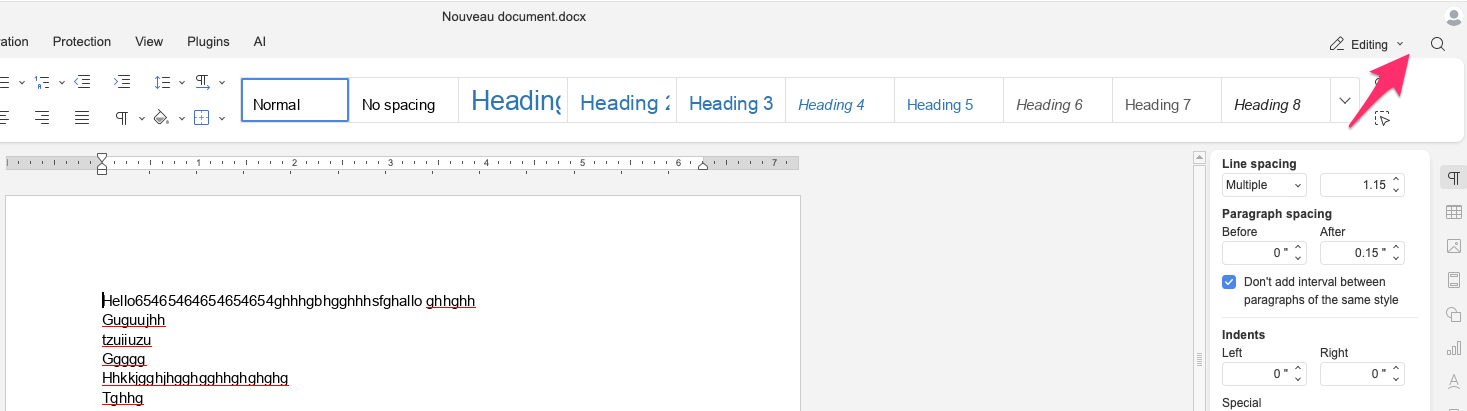
Task: Open the chart settings sidebar icon
Action: [1453, 348]
